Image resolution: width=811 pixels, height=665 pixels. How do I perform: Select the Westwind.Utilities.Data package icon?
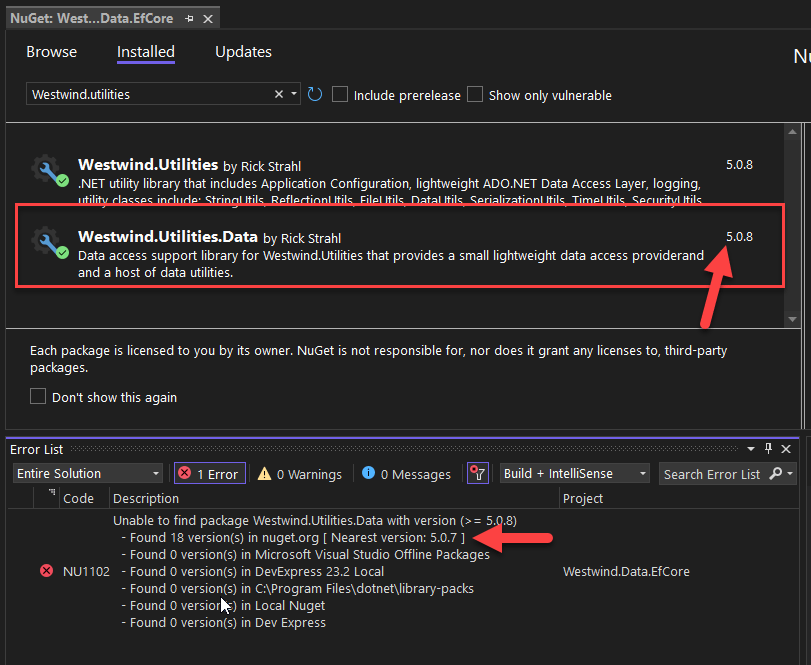click(49, 243)
